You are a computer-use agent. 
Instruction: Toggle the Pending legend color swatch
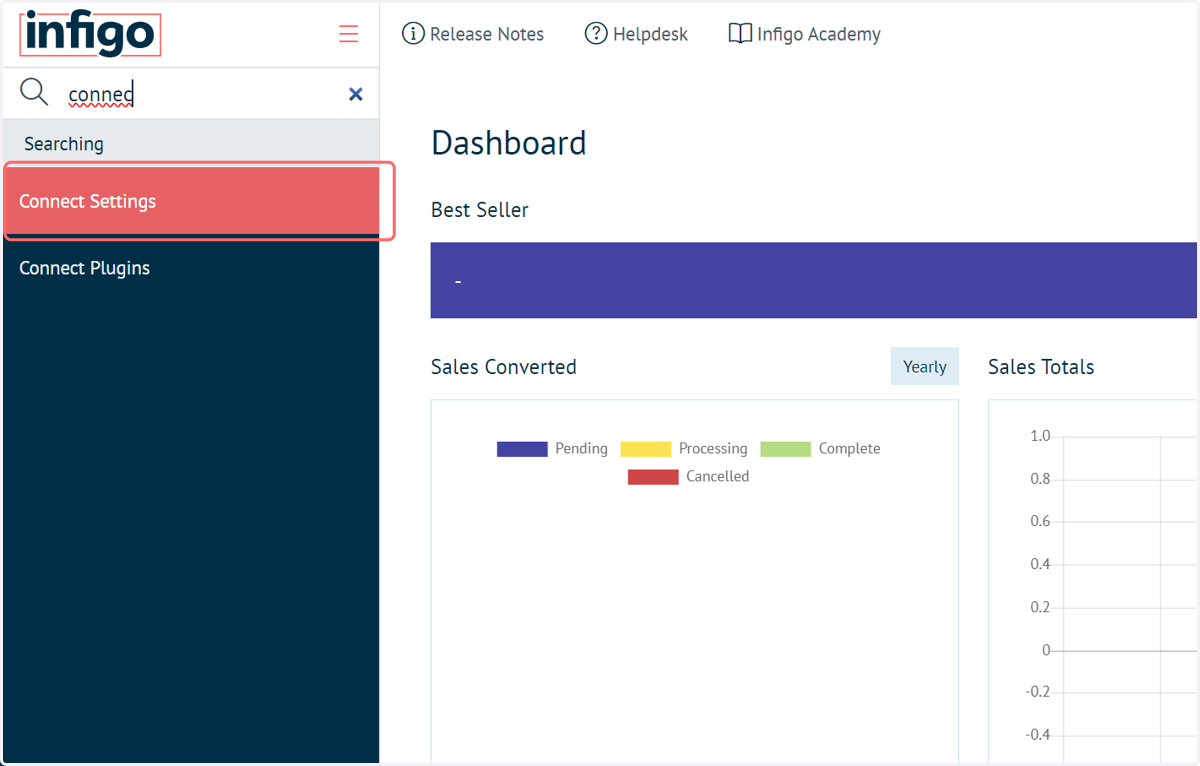pos(522,449)
